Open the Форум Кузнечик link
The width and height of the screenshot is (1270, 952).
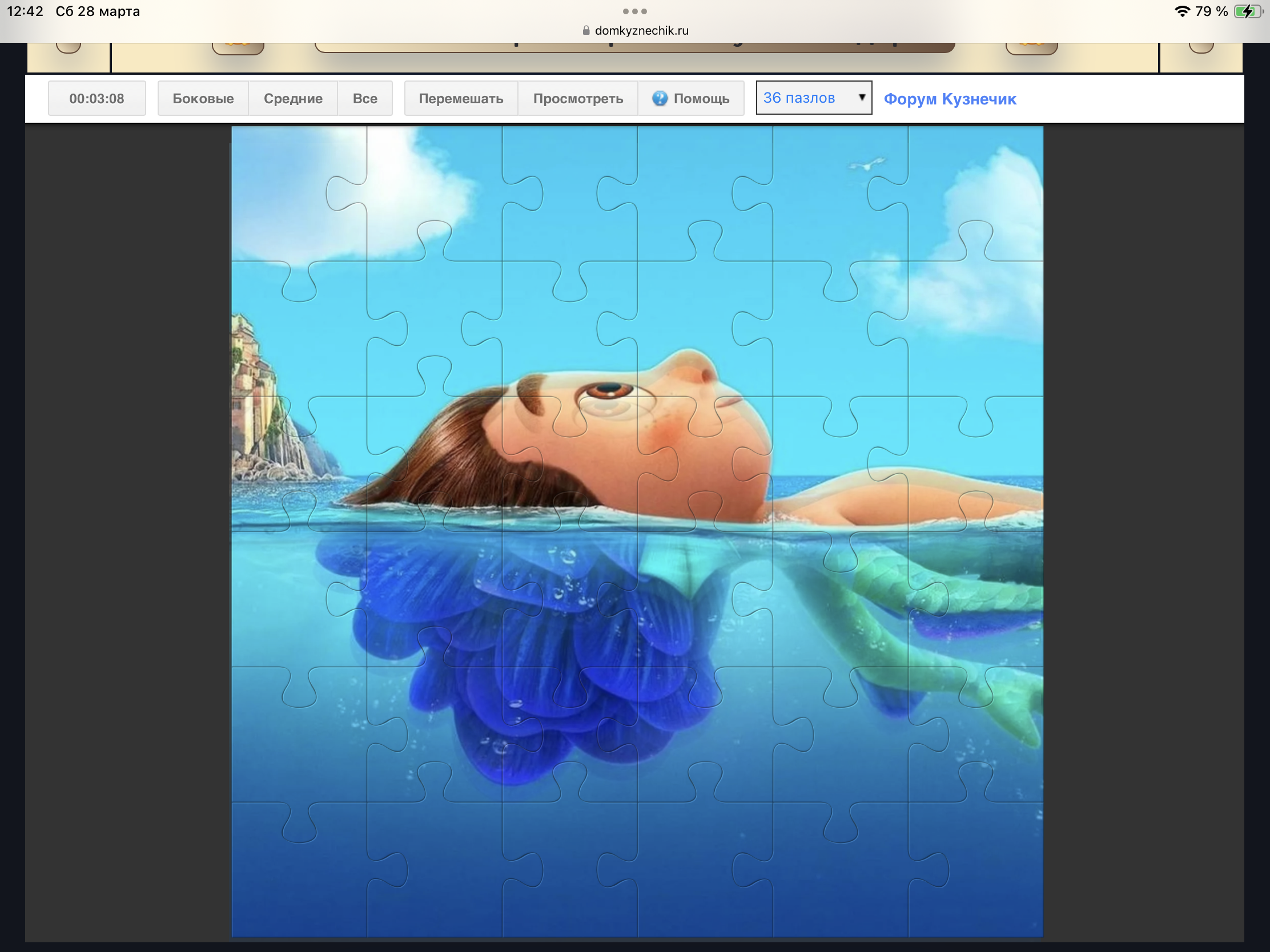click(x=950, y=99)
